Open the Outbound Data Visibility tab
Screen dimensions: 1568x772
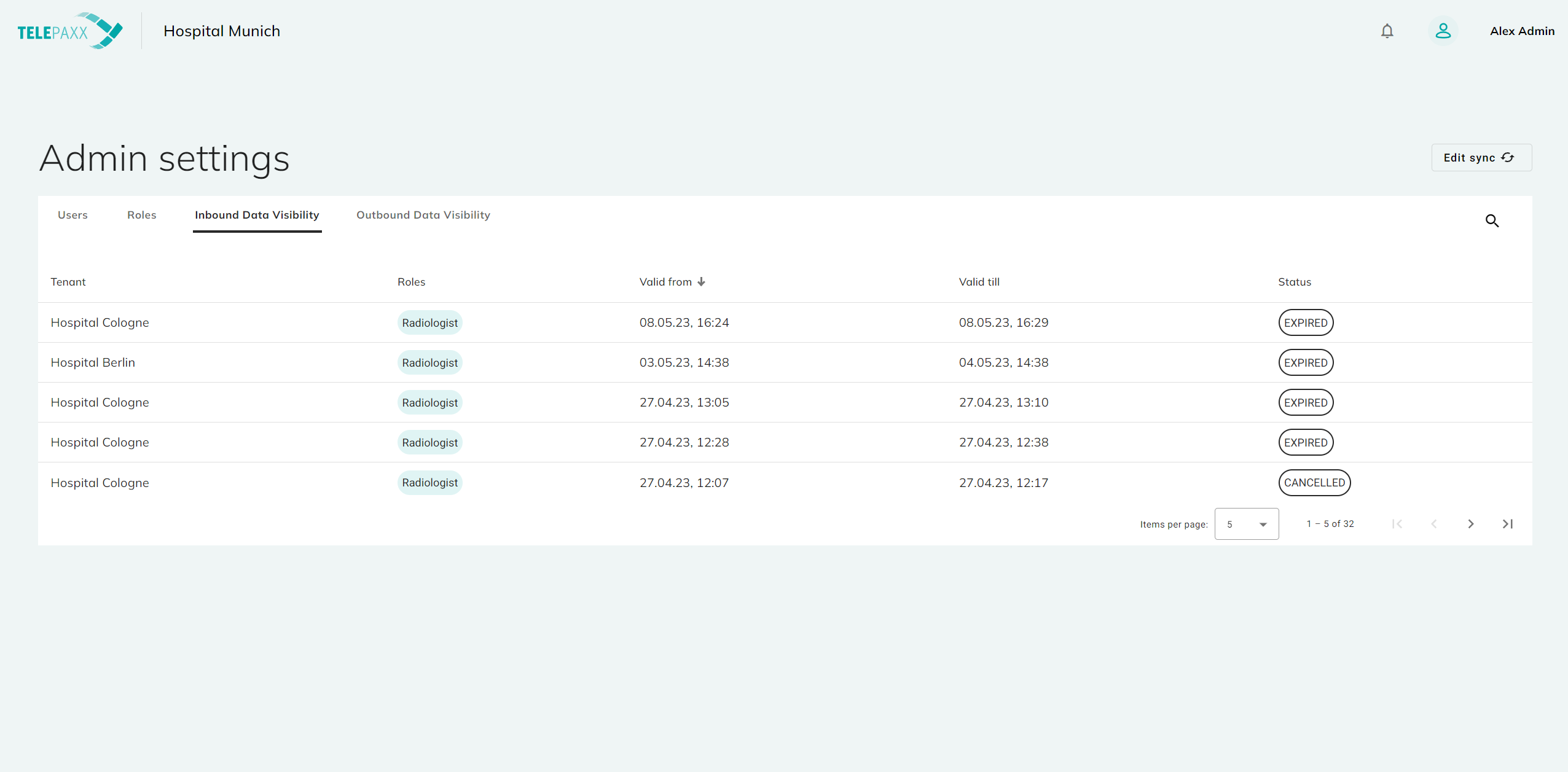click(x=423, y=215)
